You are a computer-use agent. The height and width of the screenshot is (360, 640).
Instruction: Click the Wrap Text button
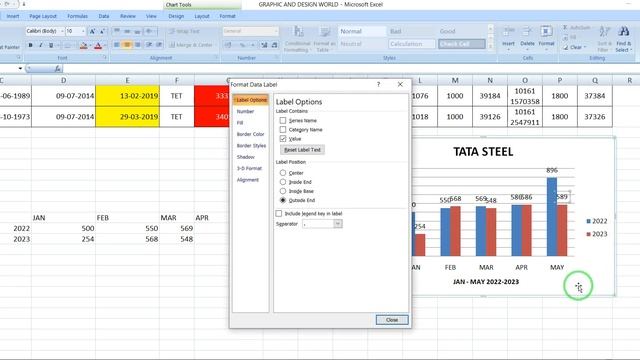pyautogui.click(x=184, y=31)
